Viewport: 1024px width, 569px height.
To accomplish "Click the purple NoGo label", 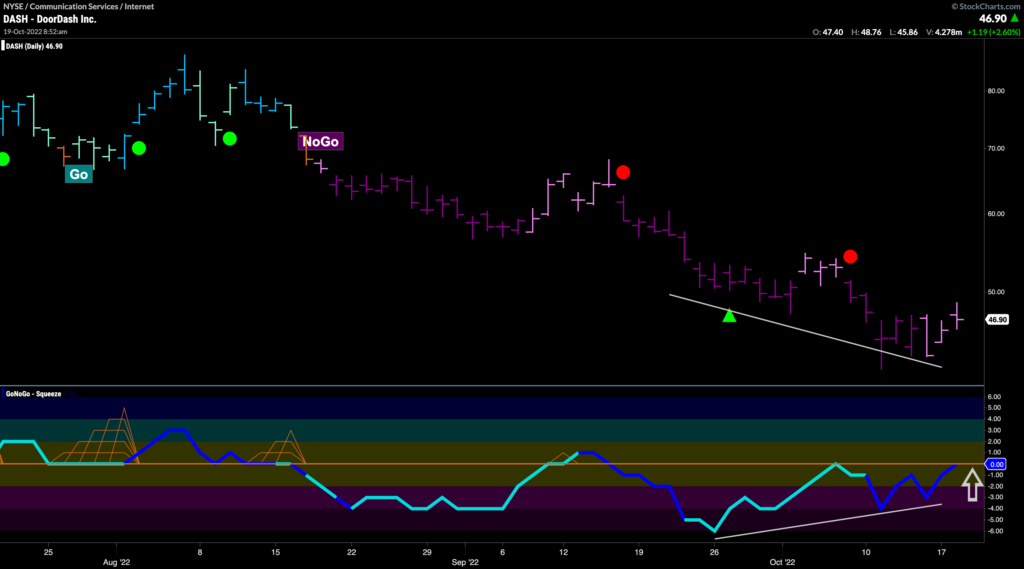I will (x=321, y=142).
